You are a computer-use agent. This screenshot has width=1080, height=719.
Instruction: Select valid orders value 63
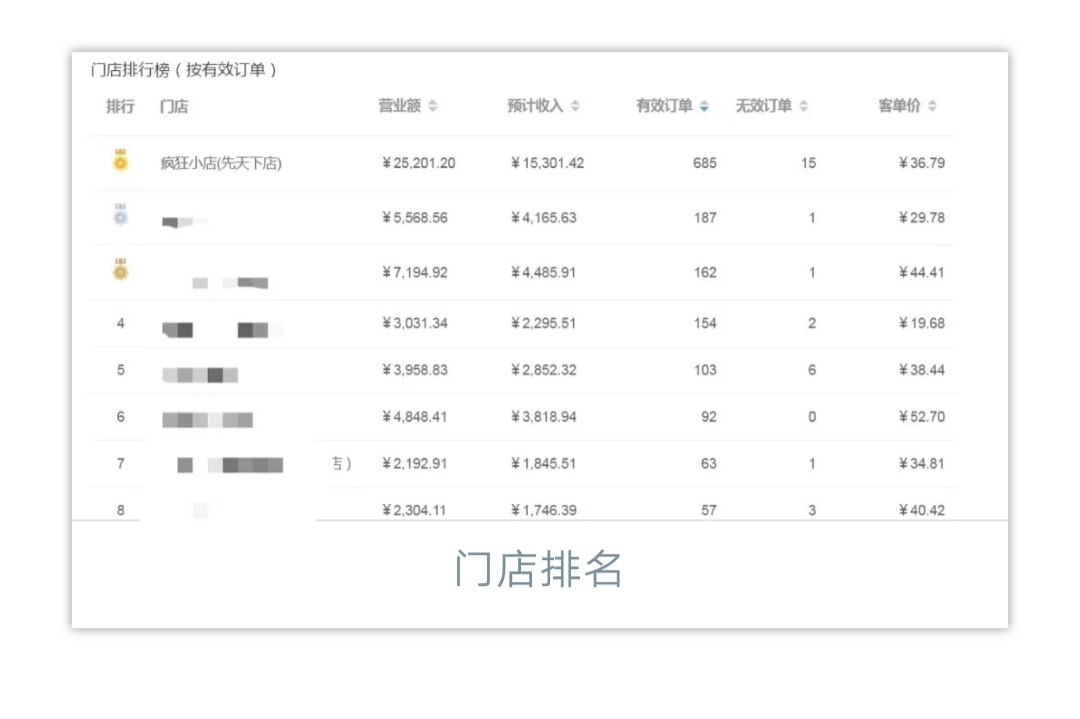709,463
